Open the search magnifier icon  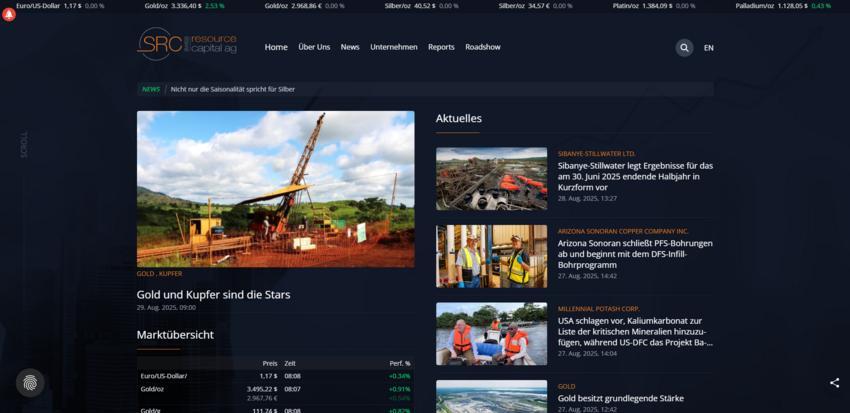(x=684, y=48)
